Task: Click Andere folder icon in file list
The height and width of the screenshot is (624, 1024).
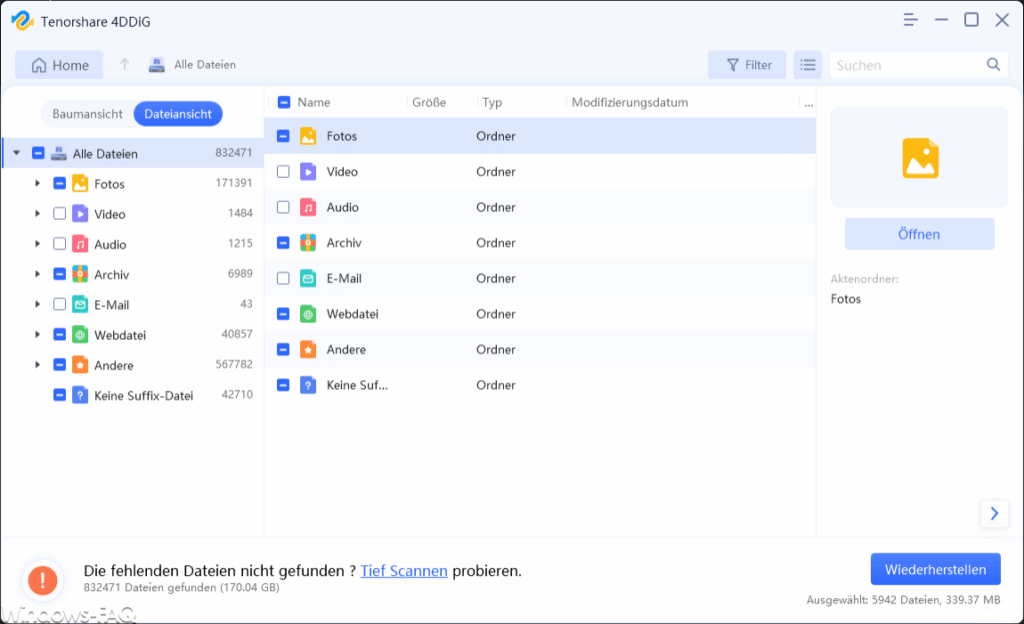Action: click(x=308, y=349)
